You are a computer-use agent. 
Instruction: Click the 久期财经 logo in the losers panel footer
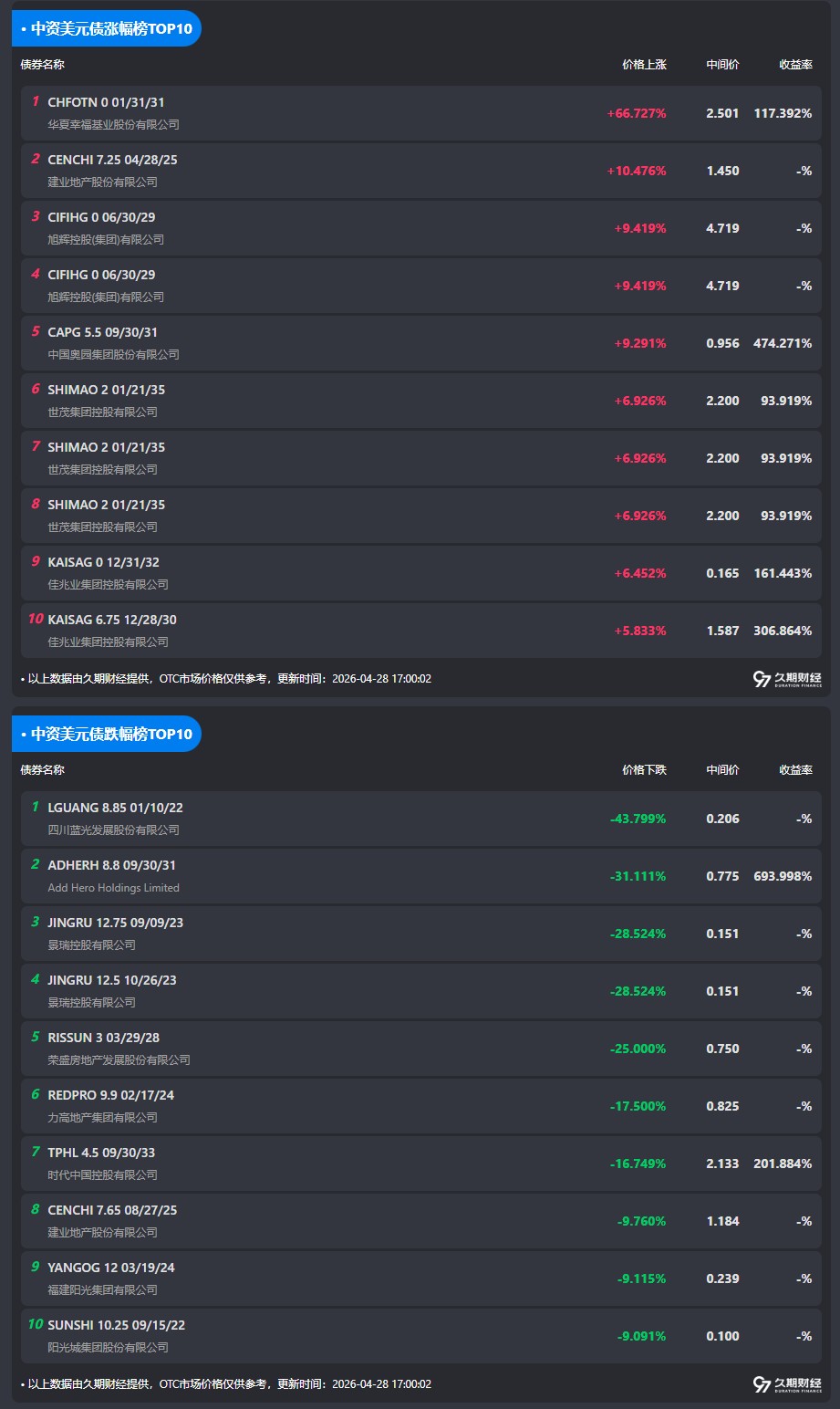[x=787, y=1384]
